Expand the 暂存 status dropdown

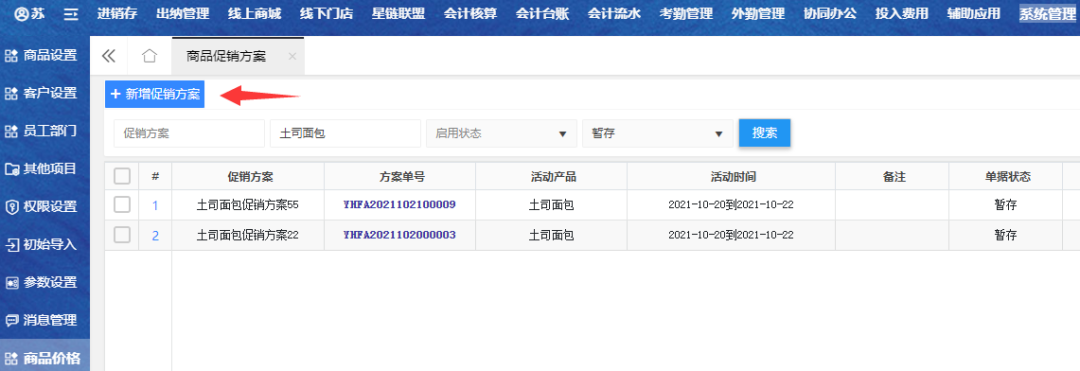(x=658, y=134)
